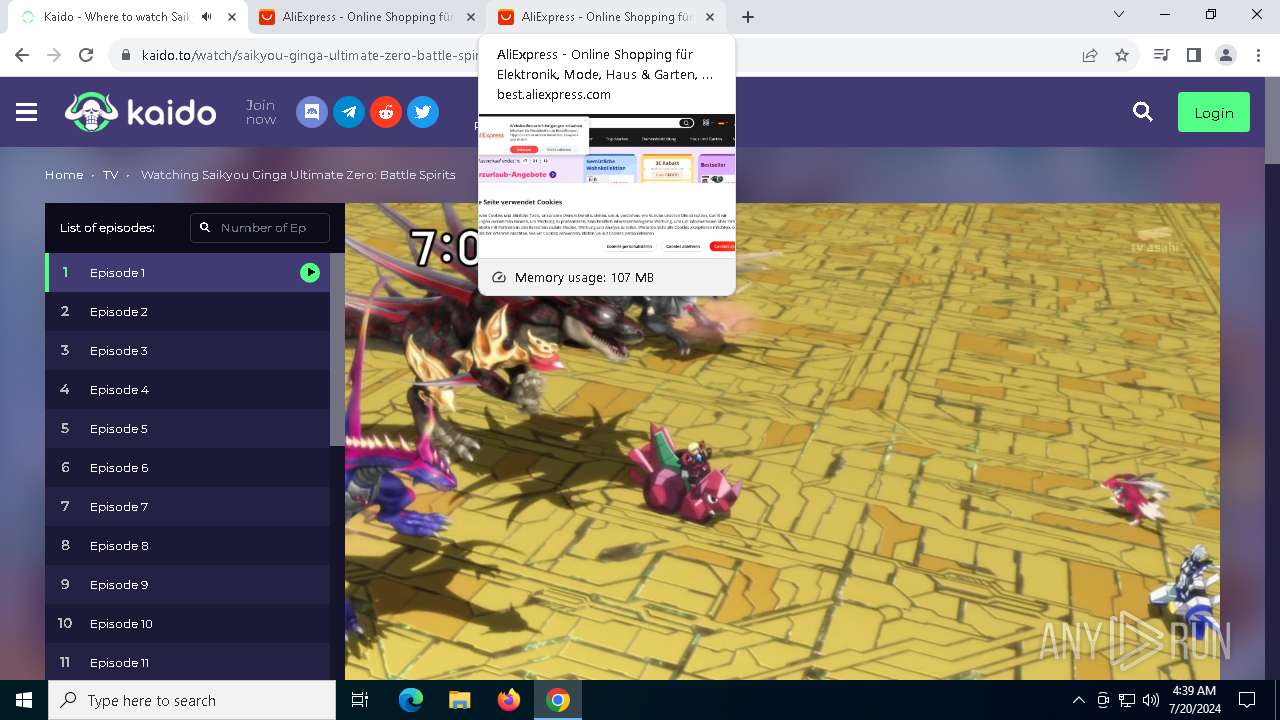Go back to the previous page

click(22, 55)
